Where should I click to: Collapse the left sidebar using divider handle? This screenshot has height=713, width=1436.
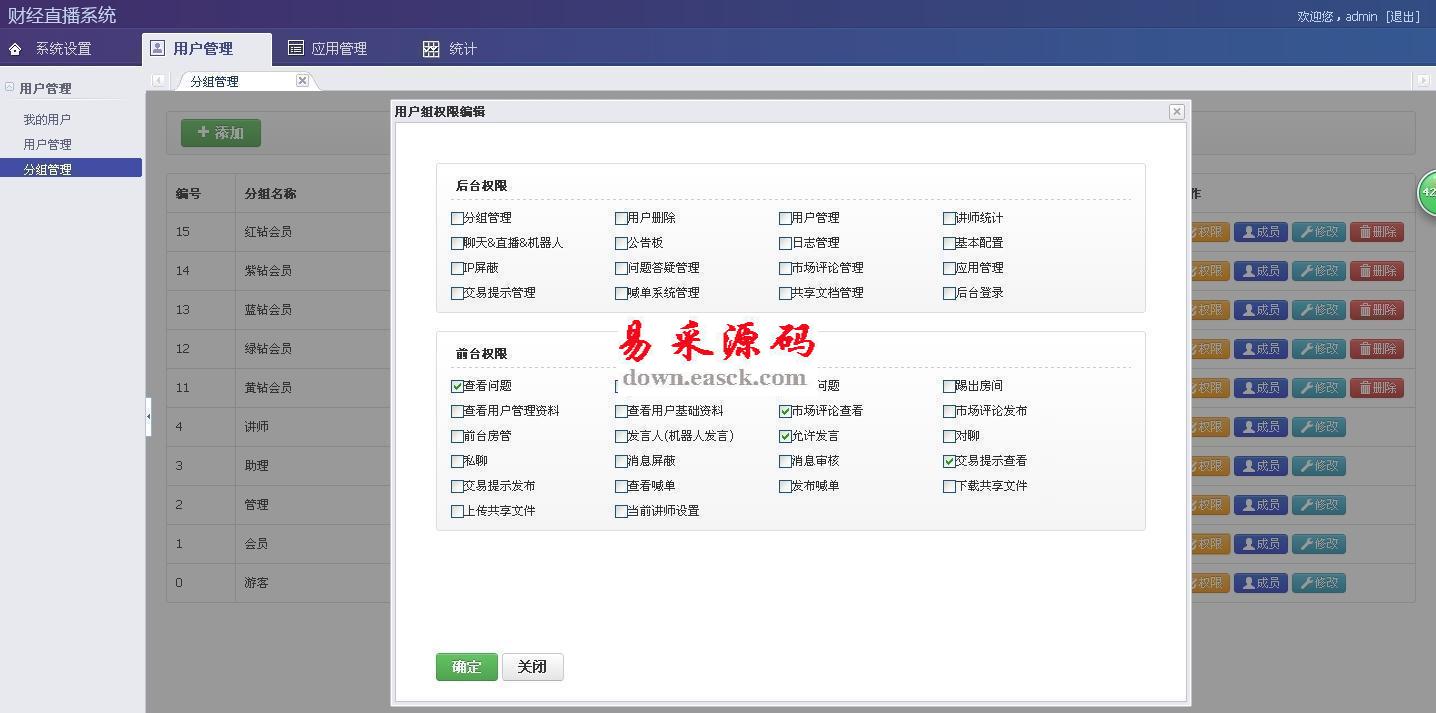click(148, 416)
